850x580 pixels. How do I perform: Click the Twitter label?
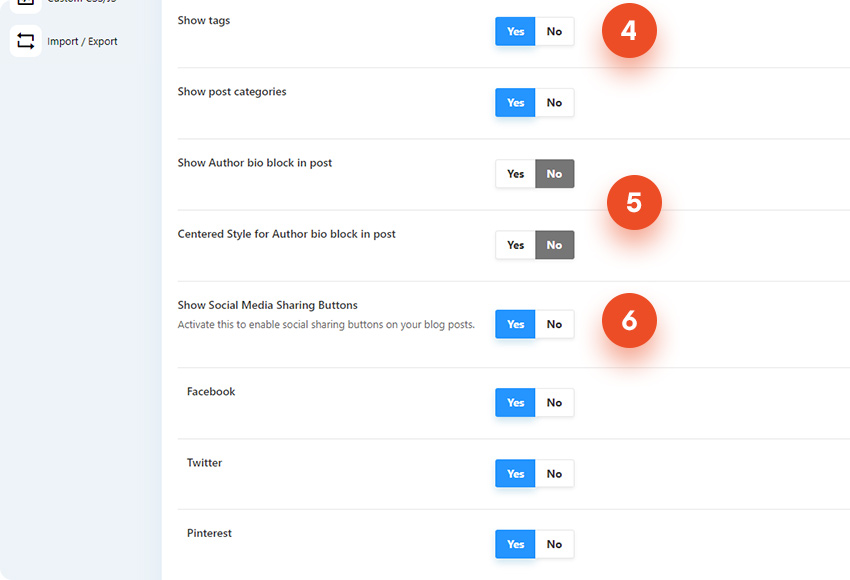coord(204,462)
